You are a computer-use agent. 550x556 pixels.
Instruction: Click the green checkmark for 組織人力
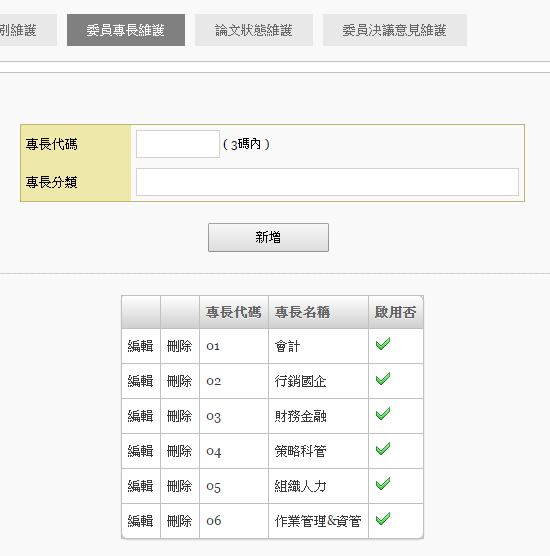[x=383, y=484]
